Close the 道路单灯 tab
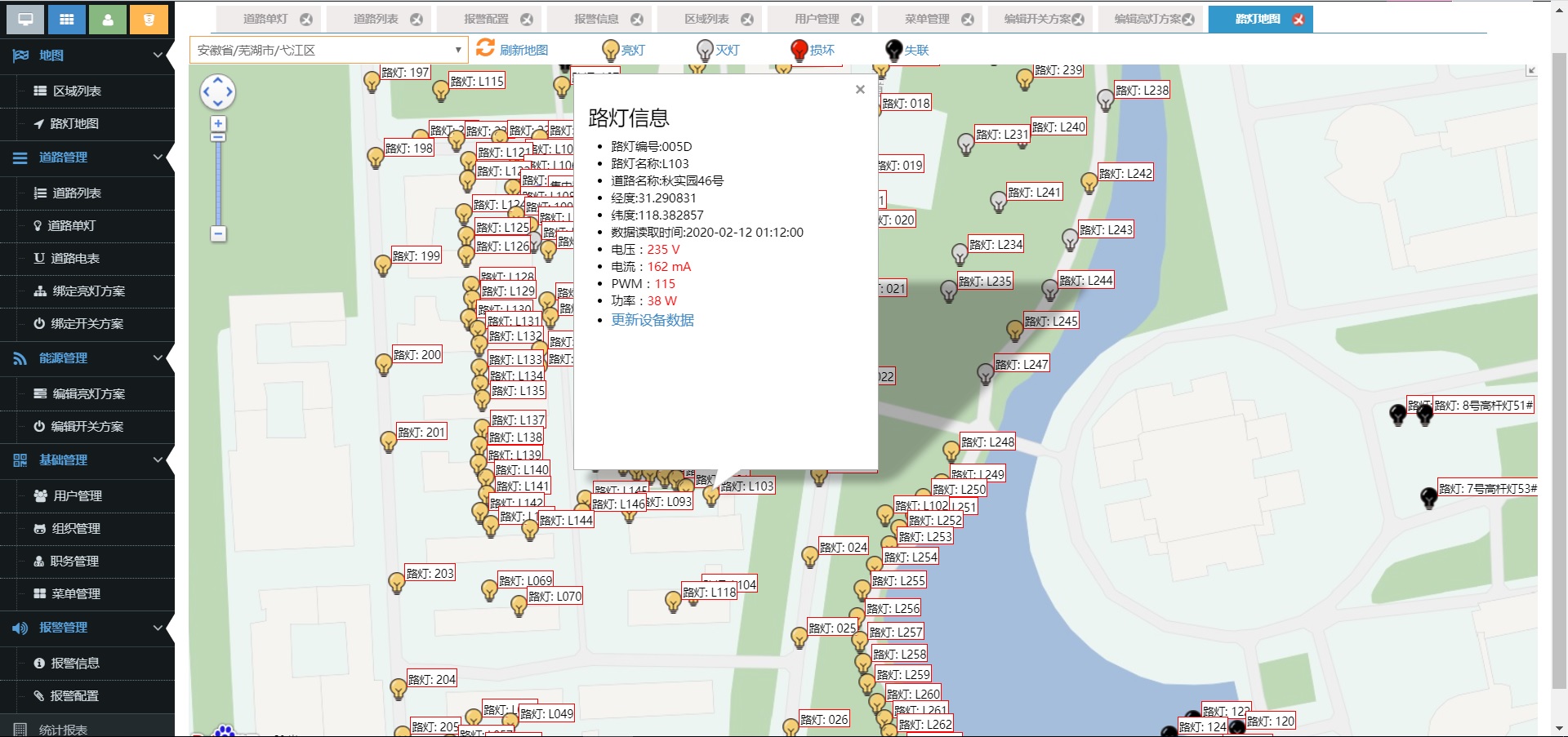The width and height of the screenshot is (1568, 737). [306, 19]
